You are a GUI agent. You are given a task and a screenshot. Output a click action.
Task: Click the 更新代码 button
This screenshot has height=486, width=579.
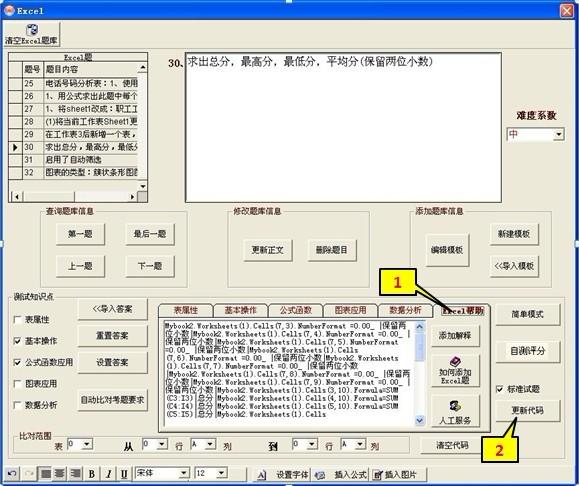click(528, 410)
